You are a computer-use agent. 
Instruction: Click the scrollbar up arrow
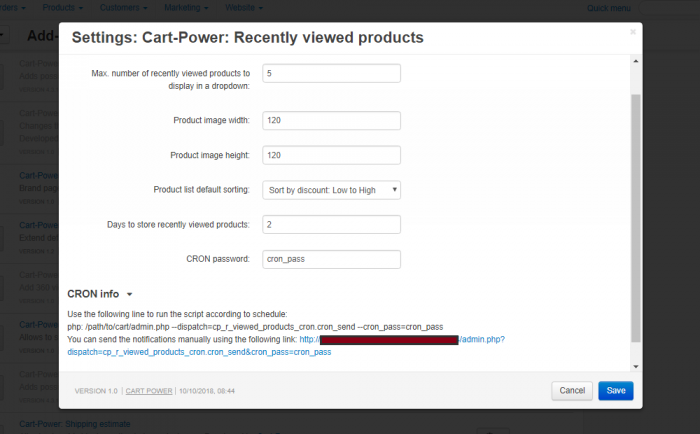pyautogui.click(x=636, y=61)
